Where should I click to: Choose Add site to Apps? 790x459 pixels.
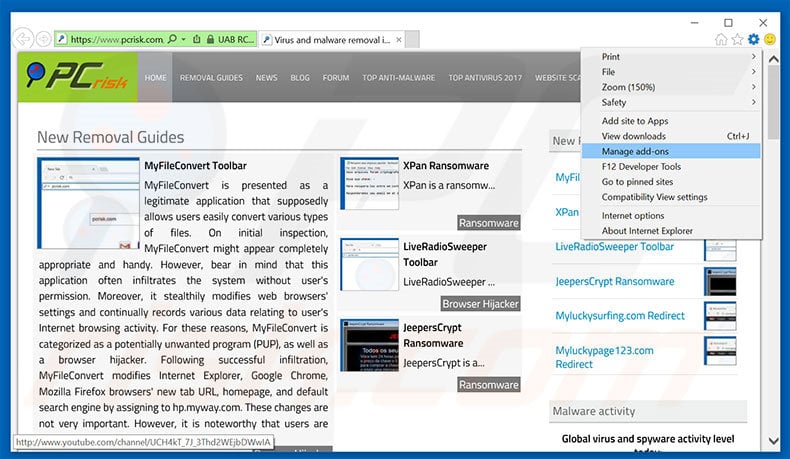671,121
